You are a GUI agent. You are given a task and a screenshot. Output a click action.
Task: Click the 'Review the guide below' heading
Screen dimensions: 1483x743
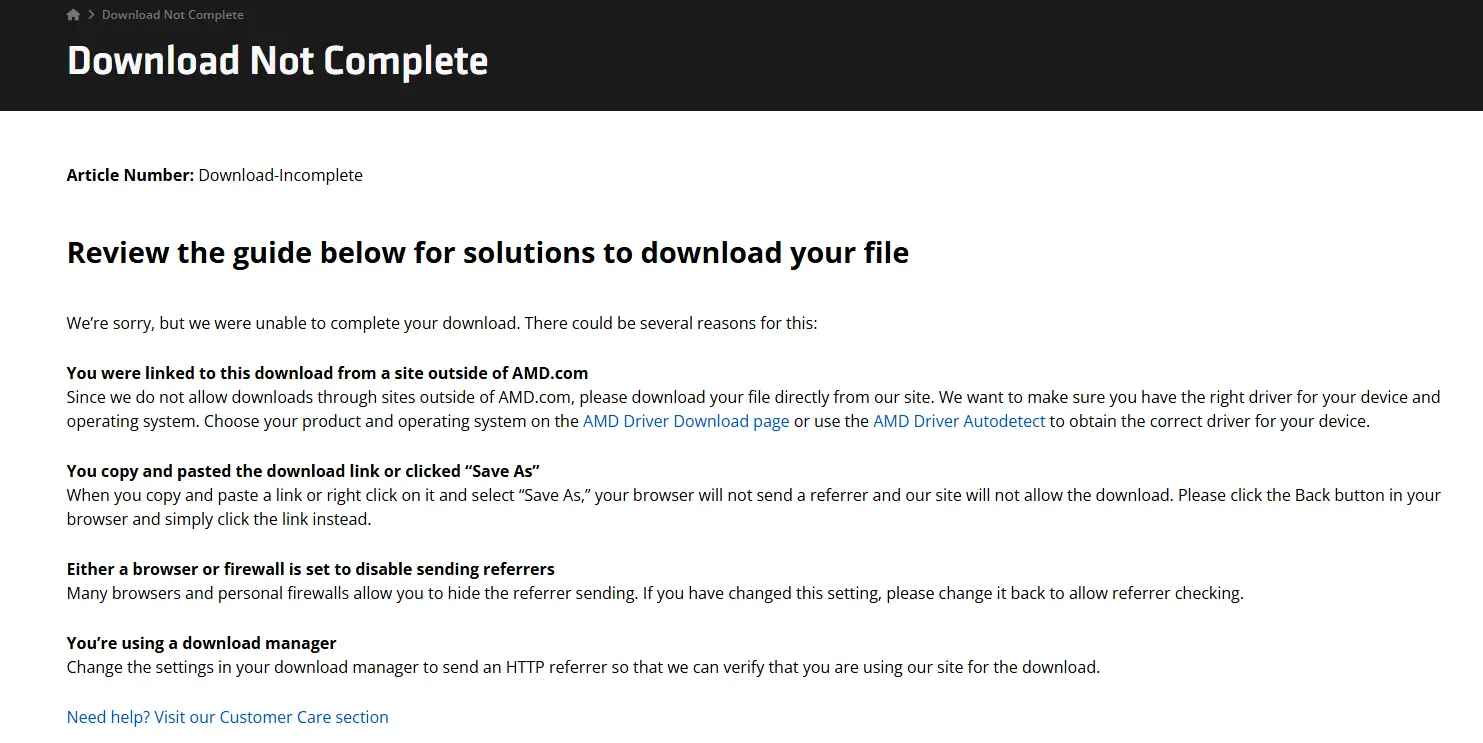pyautogui.click(x=488, y=253)
